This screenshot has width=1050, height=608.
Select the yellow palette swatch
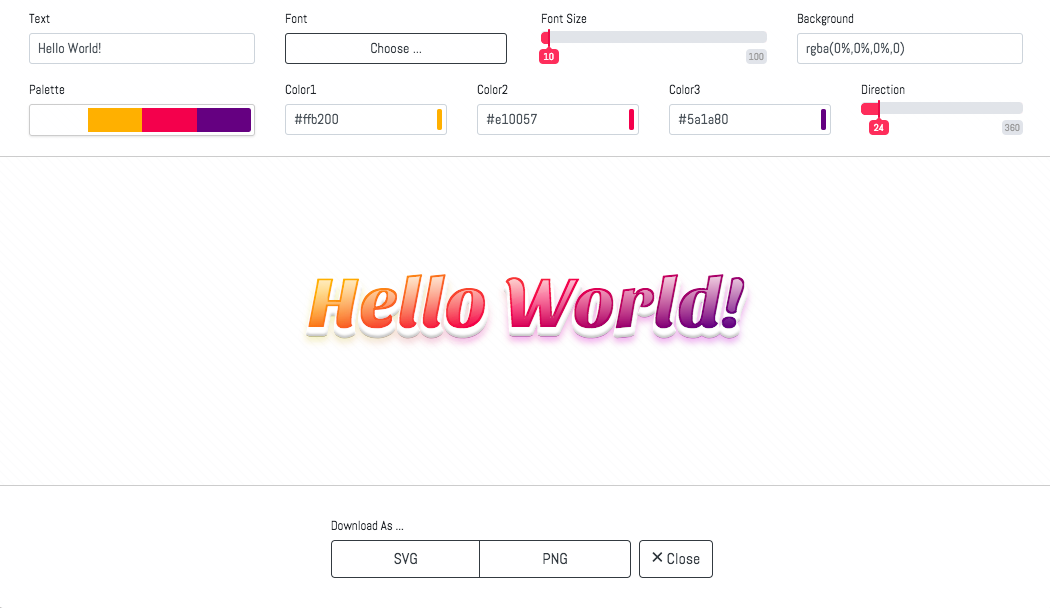(x=113, y=119)
